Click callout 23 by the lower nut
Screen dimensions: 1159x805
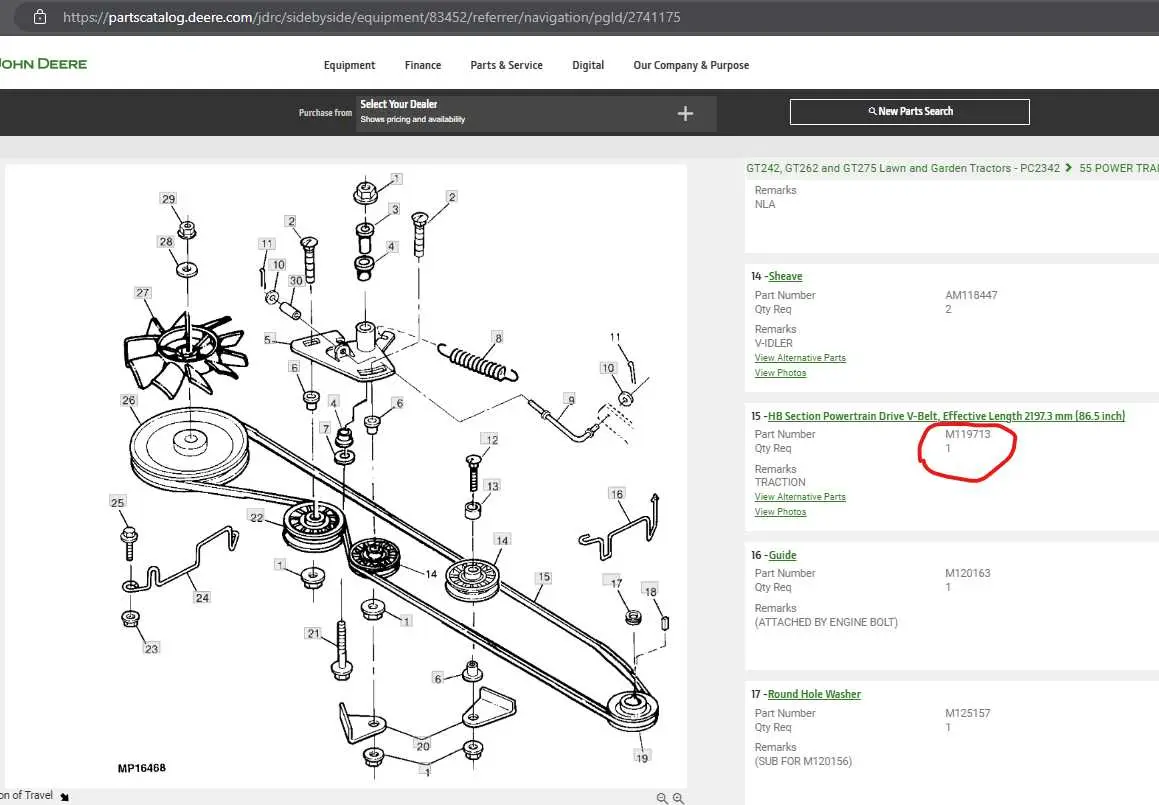(152, 648)
